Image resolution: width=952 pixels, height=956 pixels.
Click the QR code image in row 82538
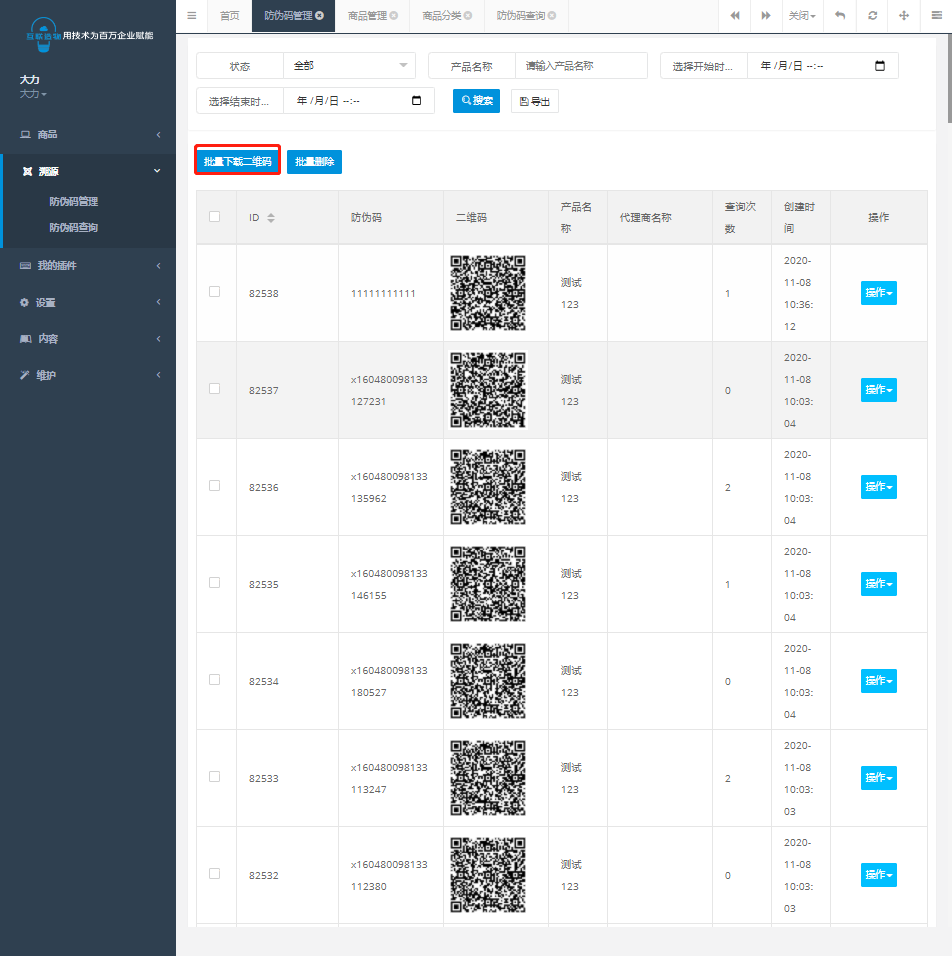(x=487, y=293)
